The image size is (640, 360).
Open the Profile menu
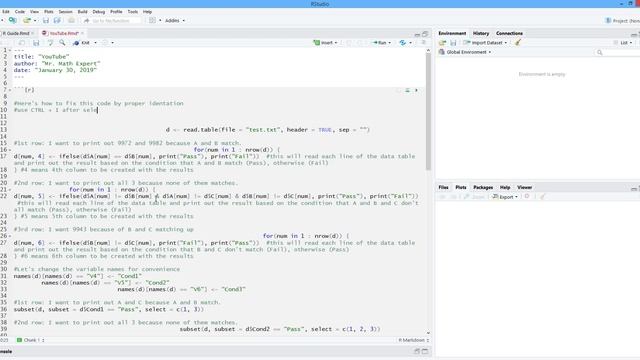click(x=116, y=12)
